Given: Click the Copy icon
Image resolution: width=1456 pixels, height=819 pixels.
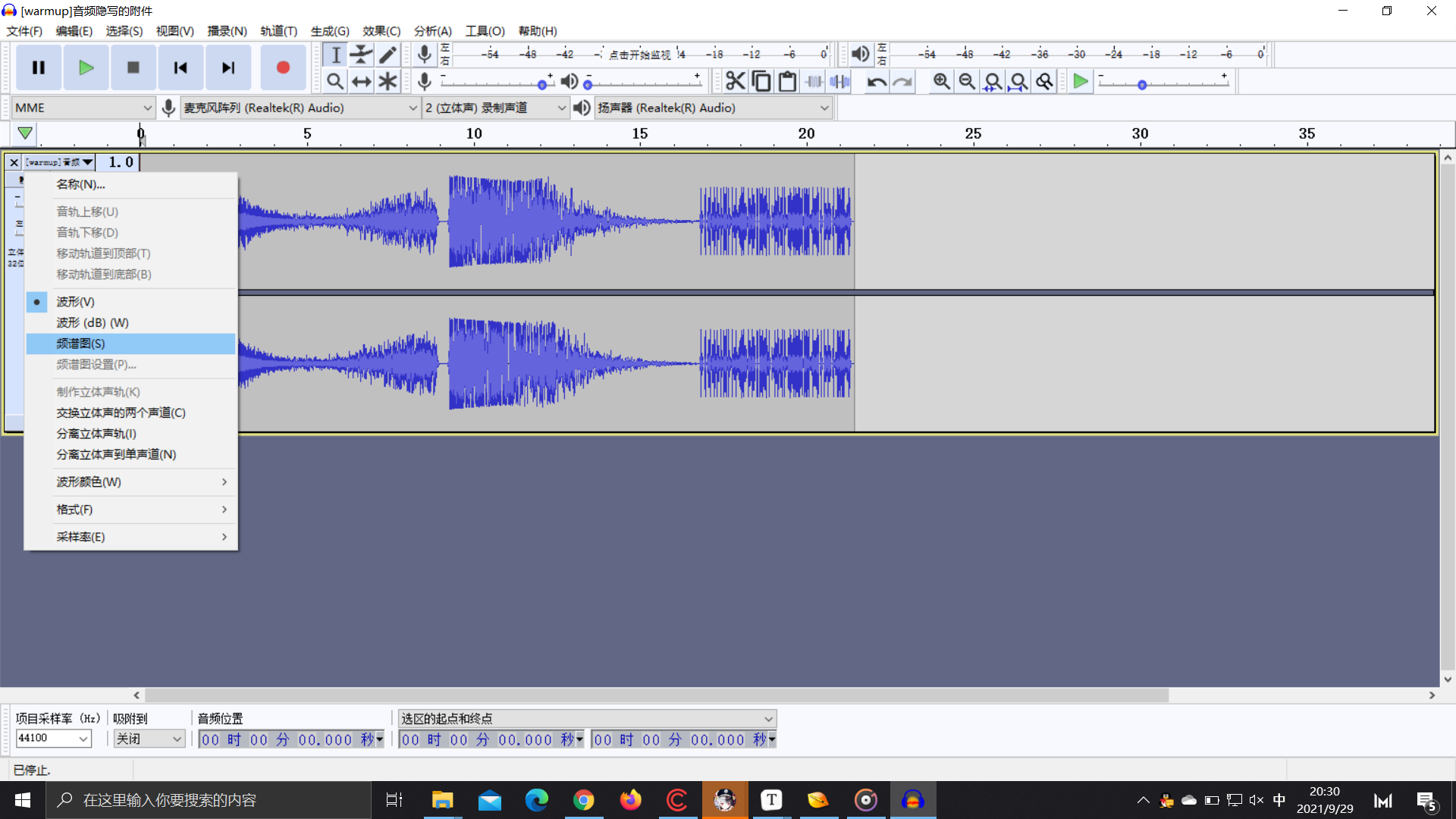Looking at the screenshot, I should [761, 81].
